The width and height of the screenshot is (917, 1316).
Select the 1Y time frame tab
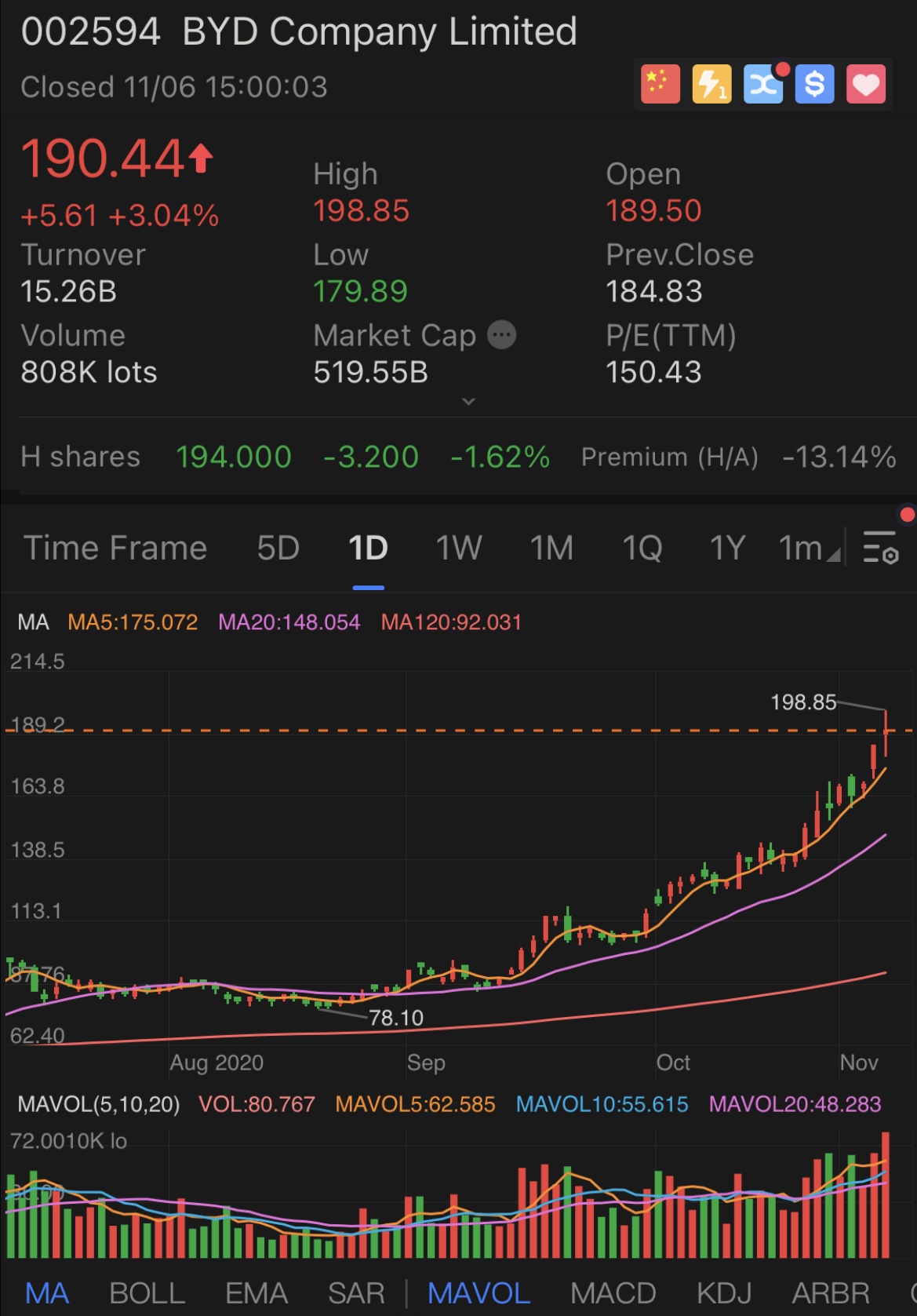(x=727, y=548)
